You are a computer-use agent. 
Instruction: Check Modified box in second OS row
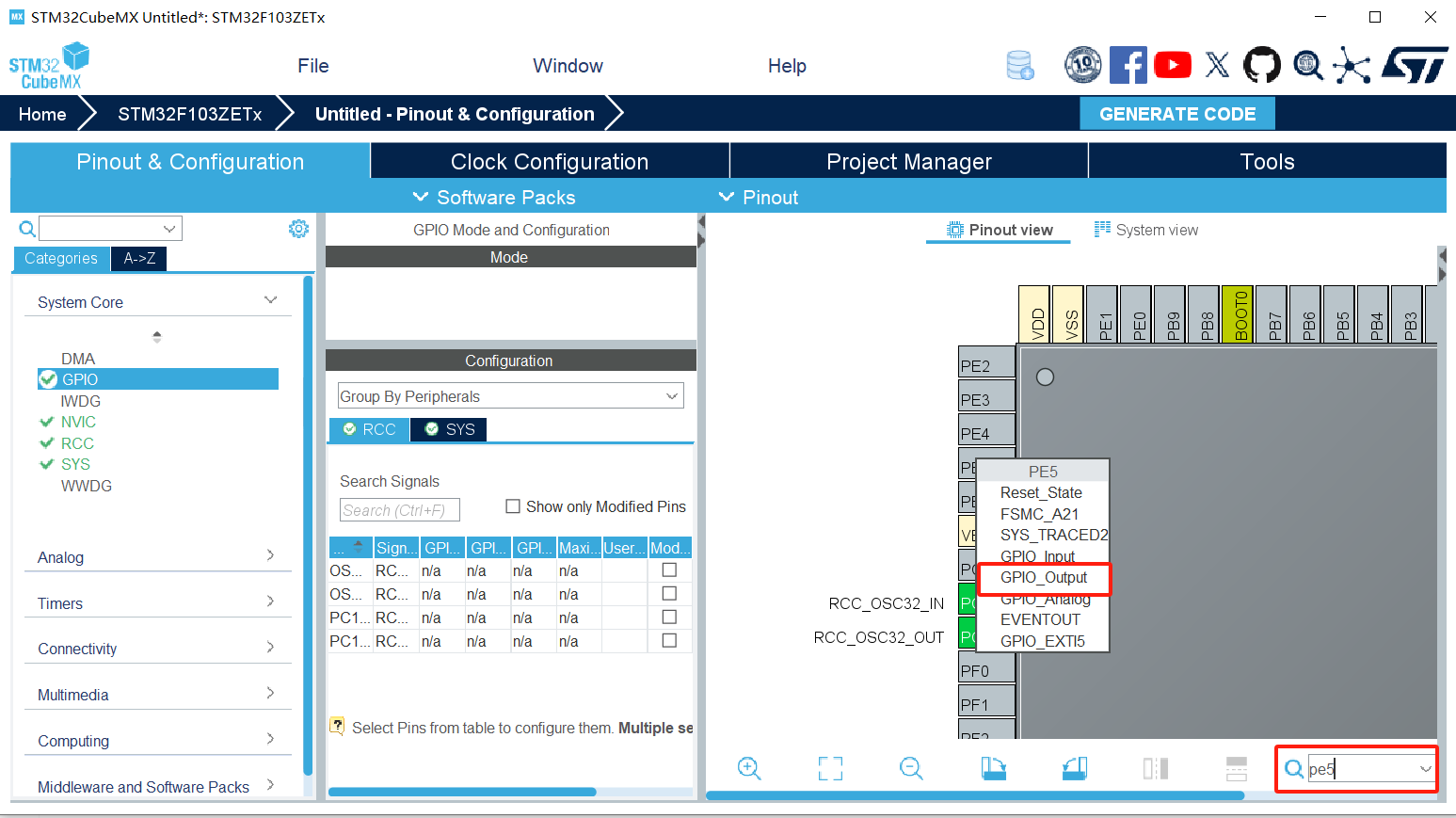click(669, 593)
